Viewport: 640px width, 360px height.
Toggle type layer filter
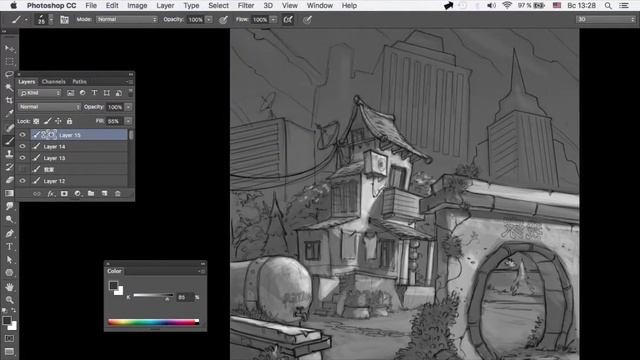point(94,93)
